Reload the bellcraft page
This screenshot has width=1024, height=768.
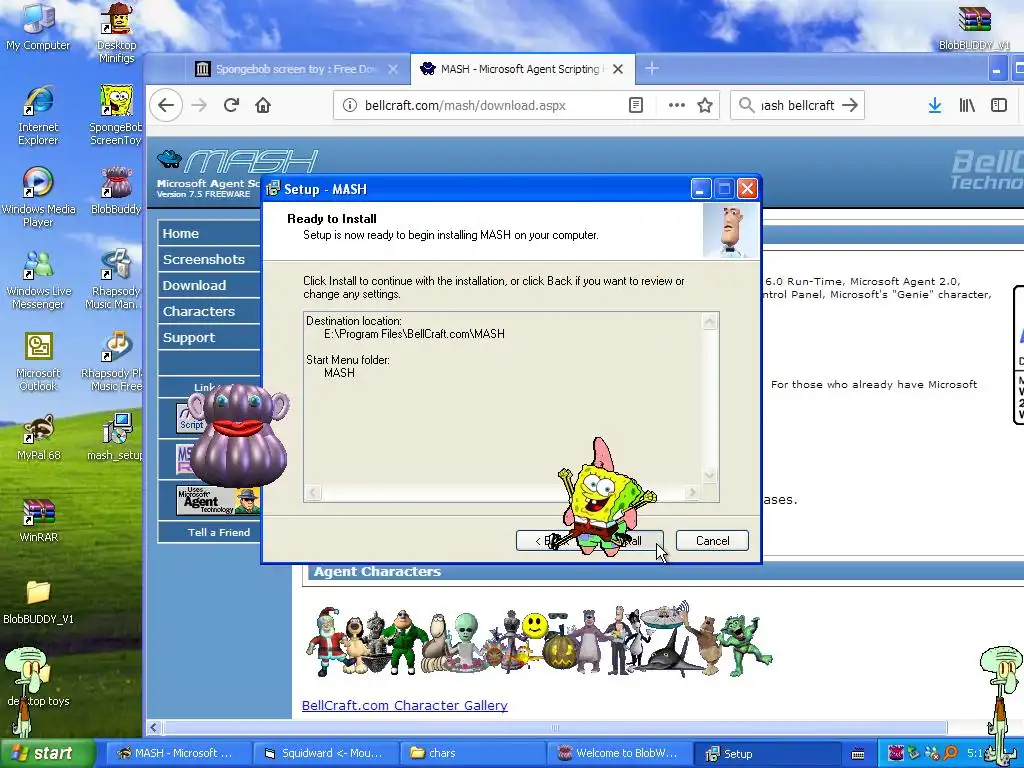231,105
